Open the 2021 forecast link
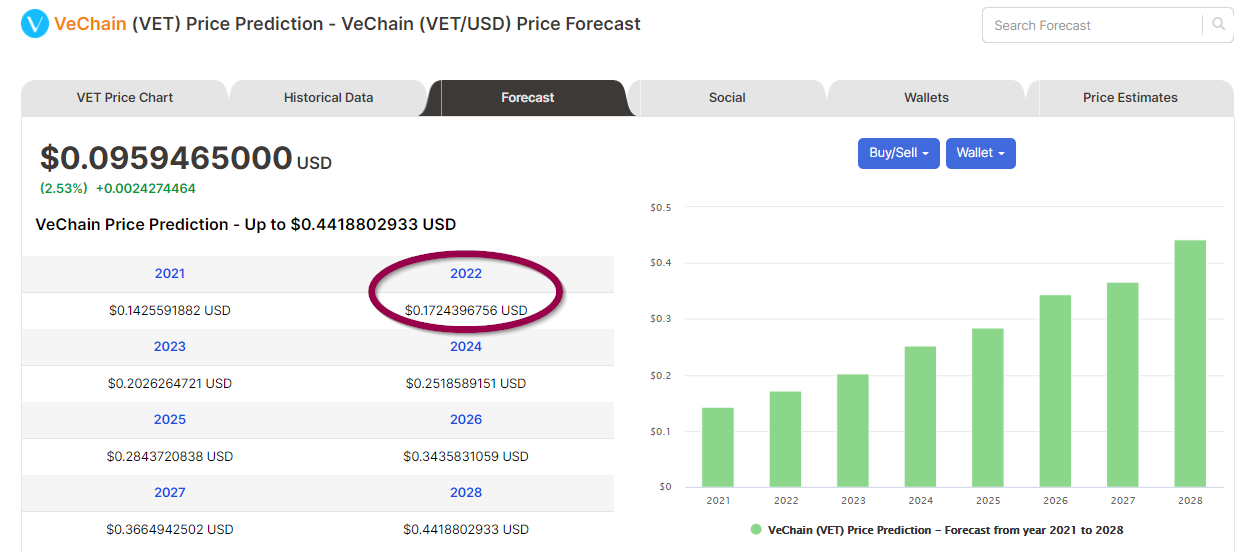Screen dimensions: 1255x552 point(170,273)
